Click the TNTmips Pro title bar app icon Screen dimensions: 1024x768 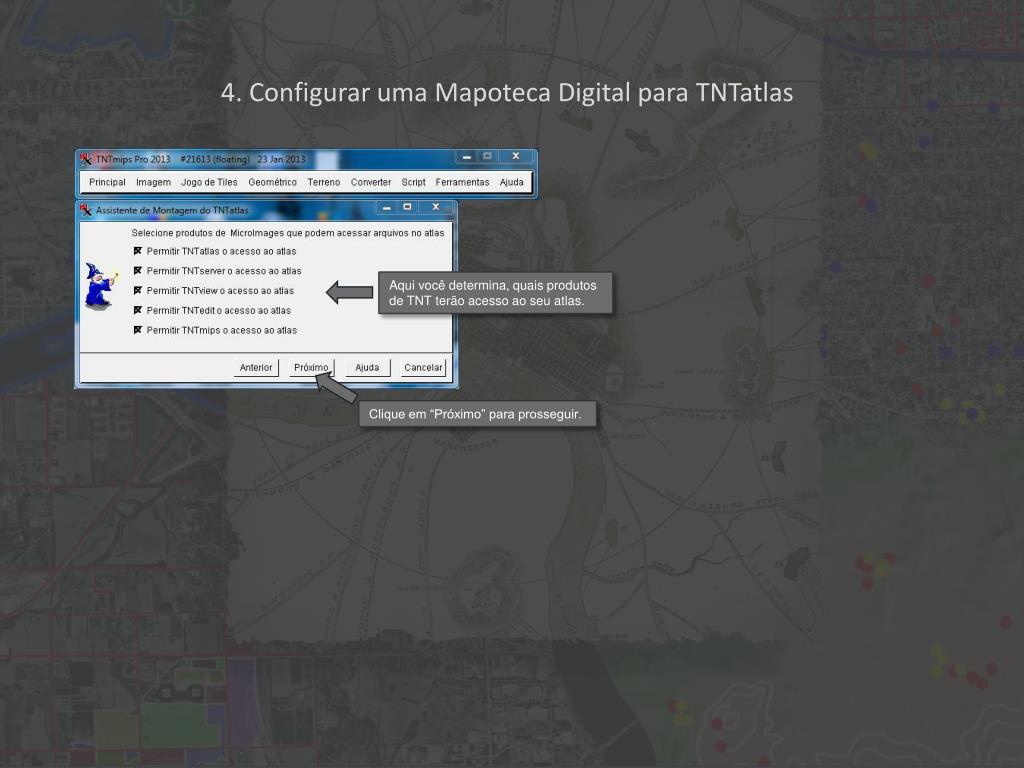click(x=86, y=159)
